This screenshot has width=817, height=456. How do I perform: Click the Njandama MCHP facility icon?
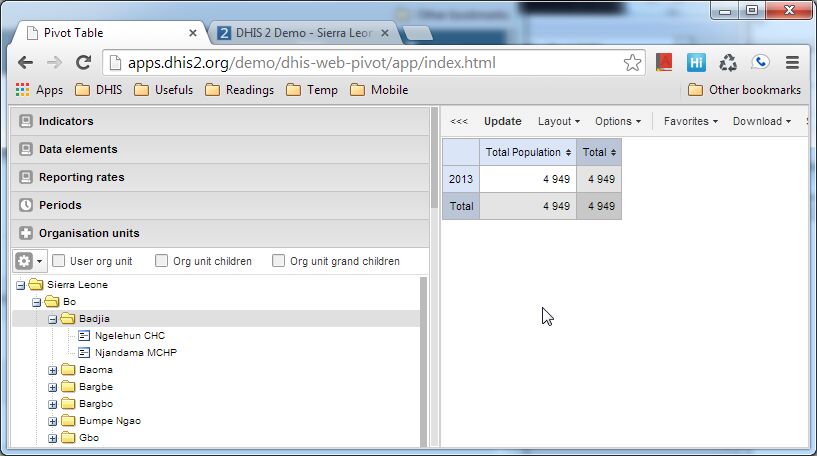(x=84, y=353)
